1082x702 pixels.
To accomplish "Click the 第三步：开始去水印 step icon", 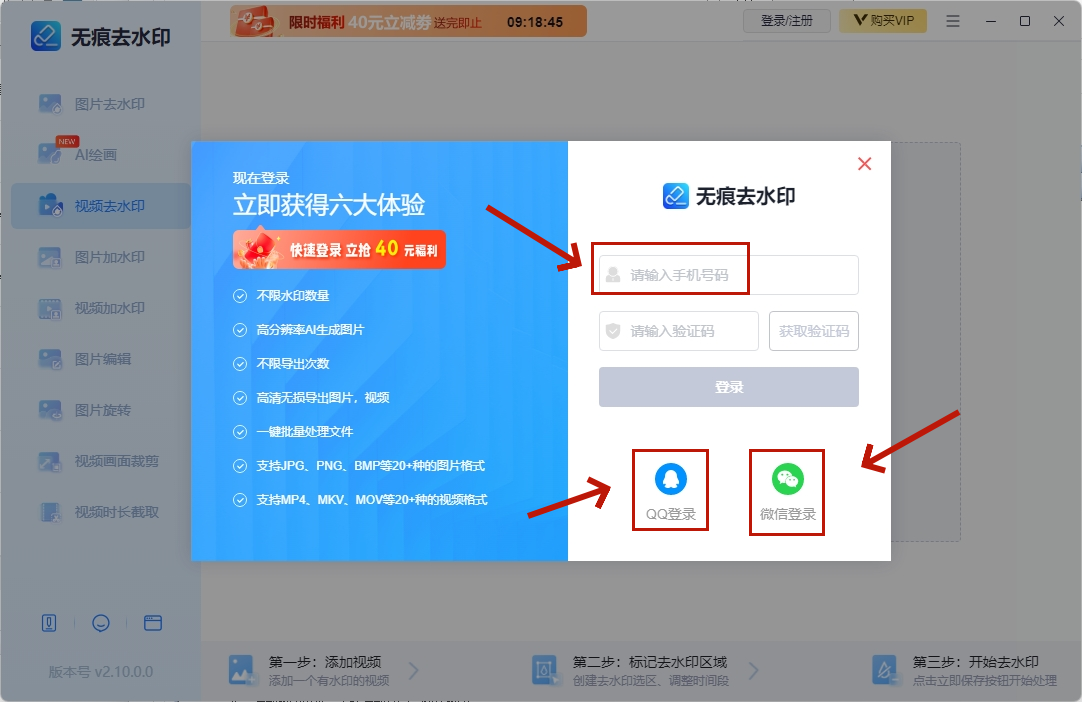I will point(885,670).
